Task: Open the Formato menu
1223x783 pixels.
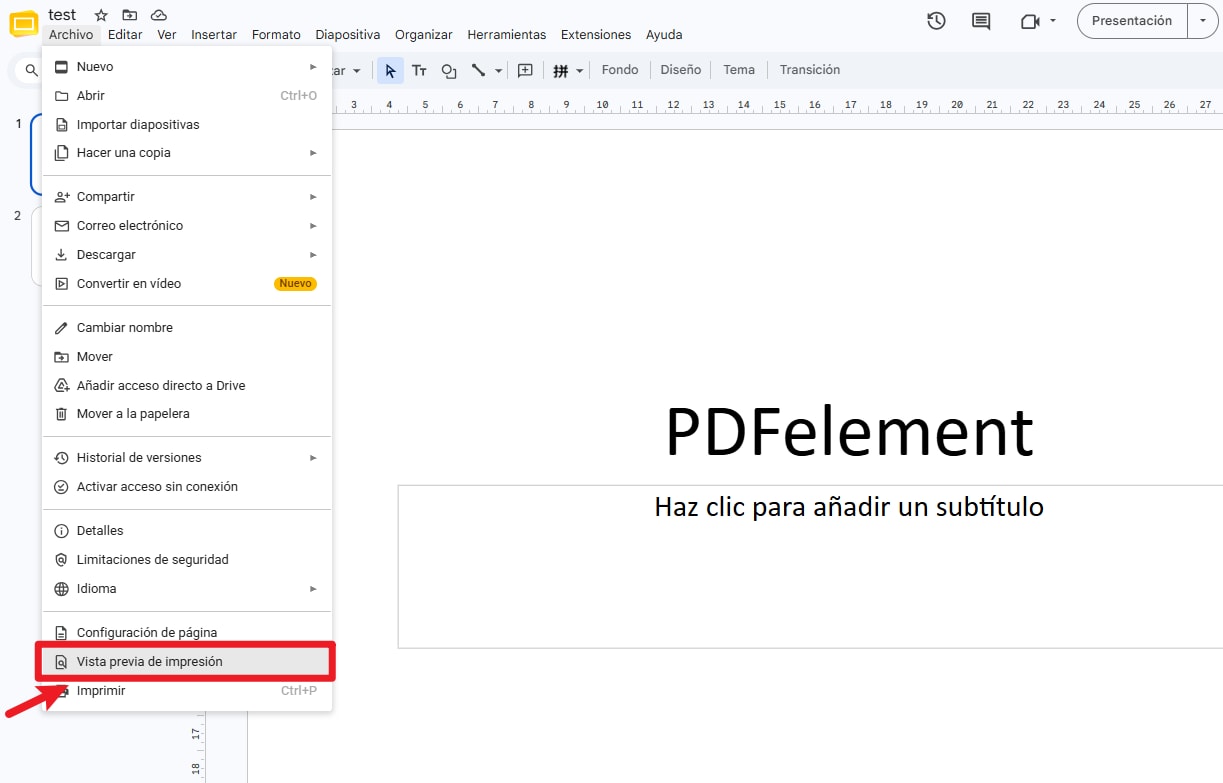Action: [x=276, y=35]
